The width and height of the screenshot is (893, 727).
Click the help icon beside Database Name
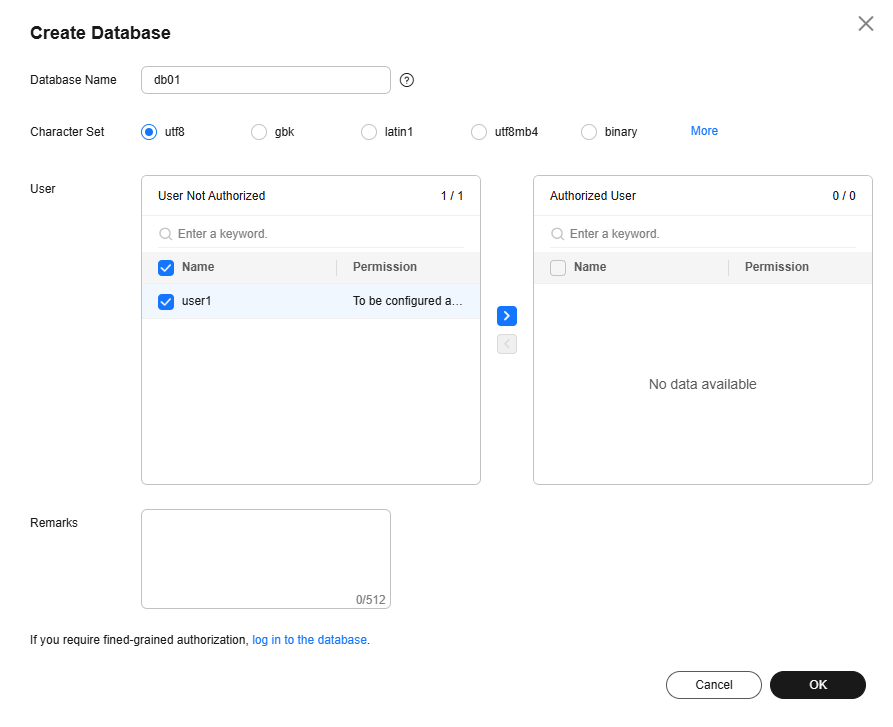407,81
